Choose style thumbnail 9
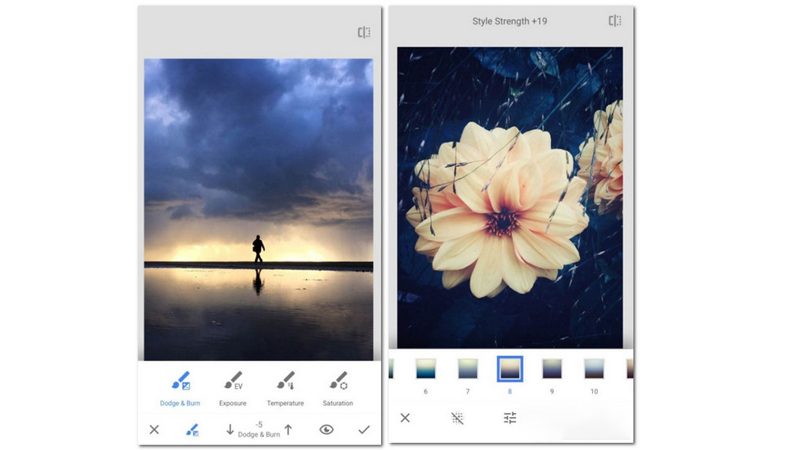This screenshot has height=450, width=800. [x=552, y=368]
